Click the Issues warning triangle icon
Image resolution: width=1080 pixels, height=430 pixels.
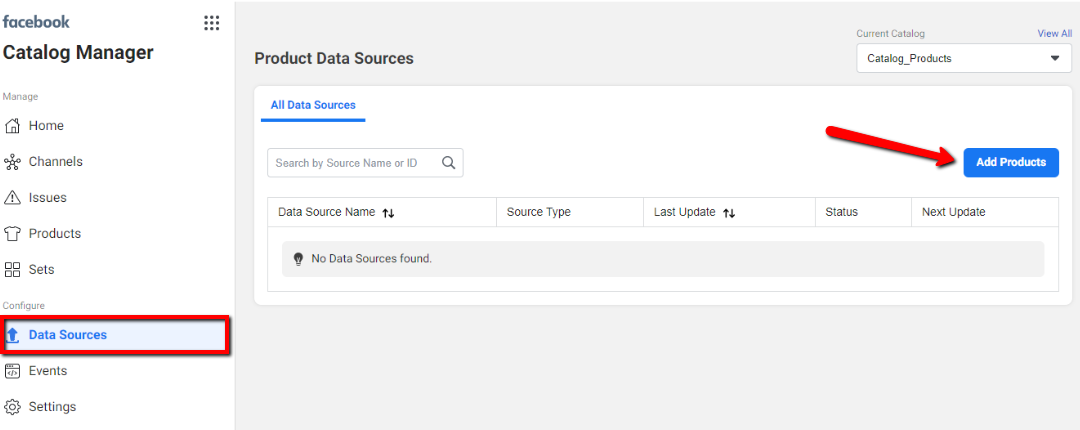13,198
